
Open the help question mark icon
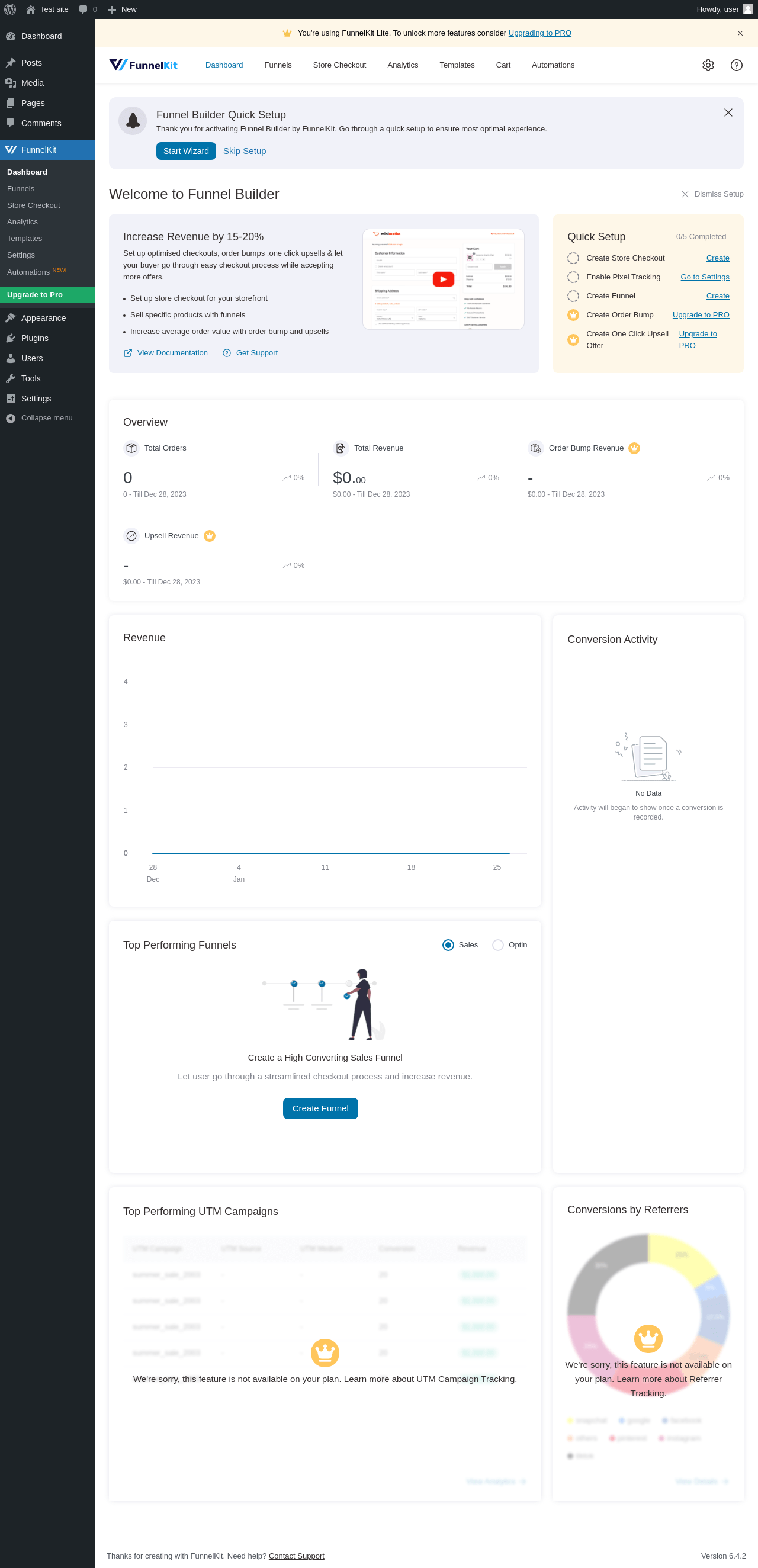[x=736, y=65]
